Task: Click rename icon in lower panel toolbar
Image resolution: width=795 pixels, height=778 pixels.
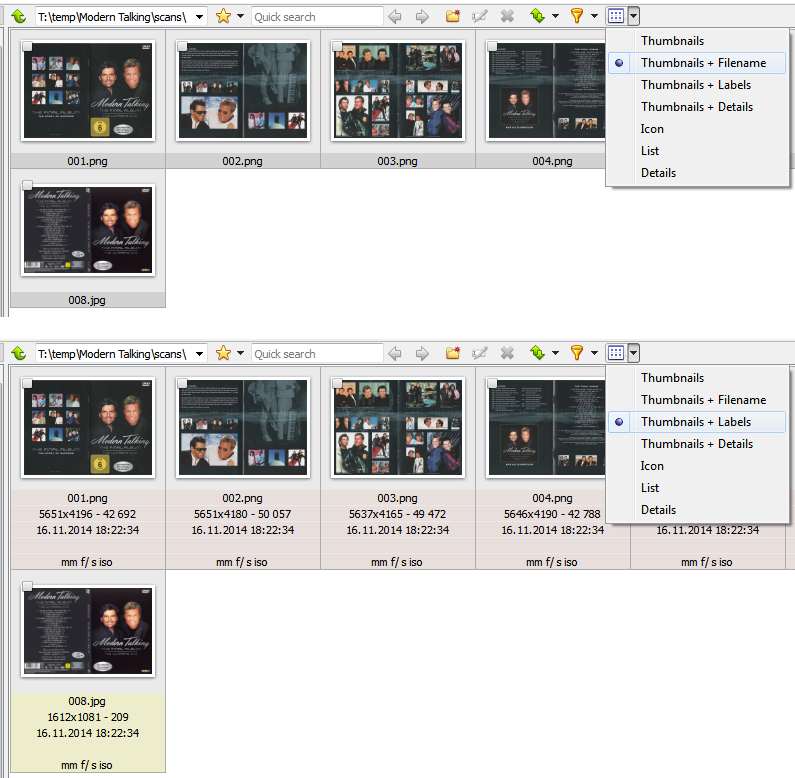Action: click(x=480, y=353)
